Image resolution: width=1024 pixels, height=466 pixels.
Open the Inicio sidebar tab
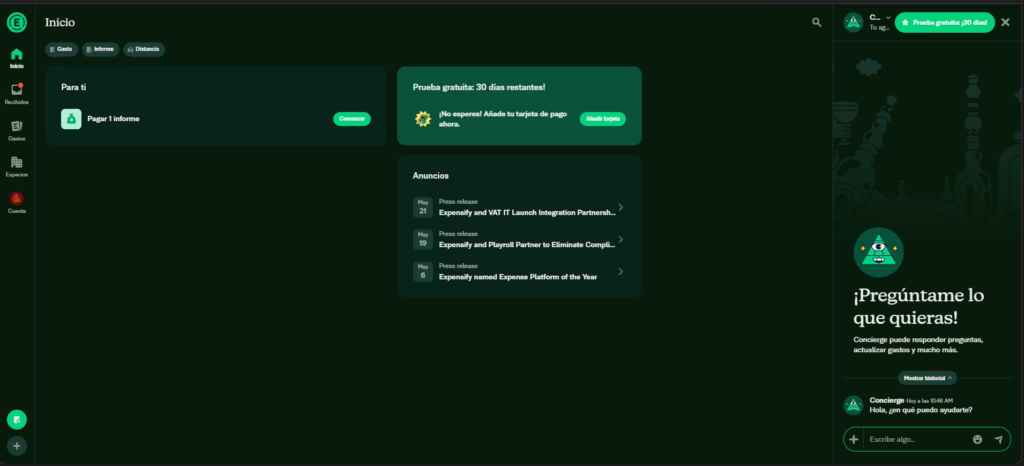coord(17,58)
